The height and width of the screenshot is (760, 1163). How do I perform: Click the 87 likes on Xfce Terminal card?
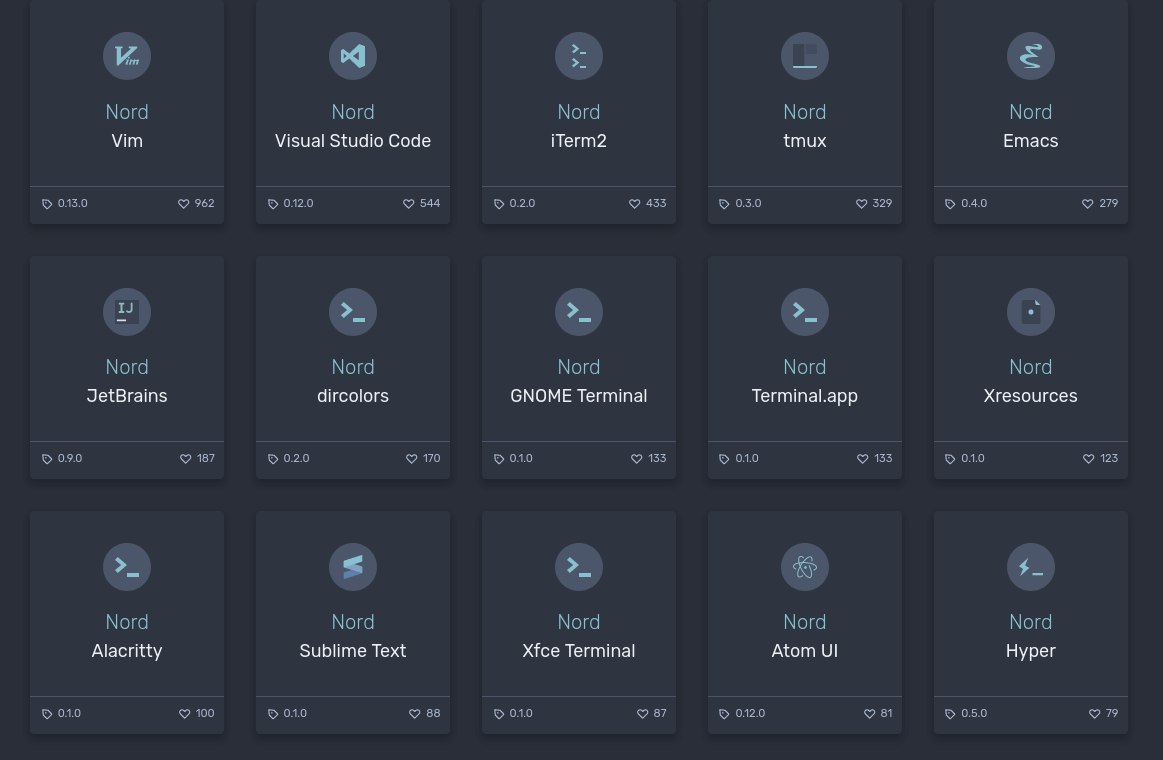click(x=660, y=713)
